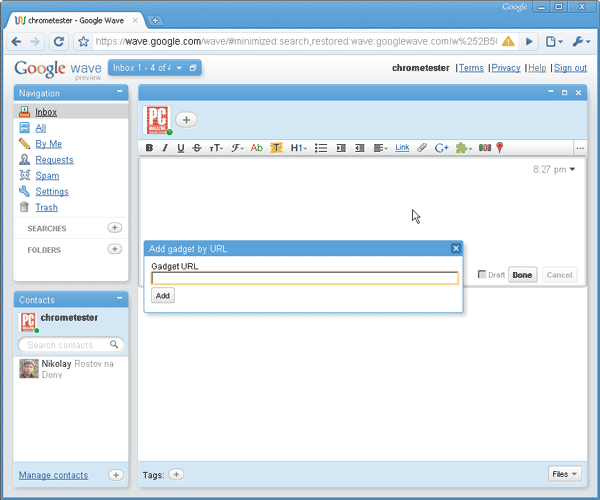Focus the Gadget URL text field
Image resolution: width=600 pixels, height=500 pixels.
click(305, 278)
